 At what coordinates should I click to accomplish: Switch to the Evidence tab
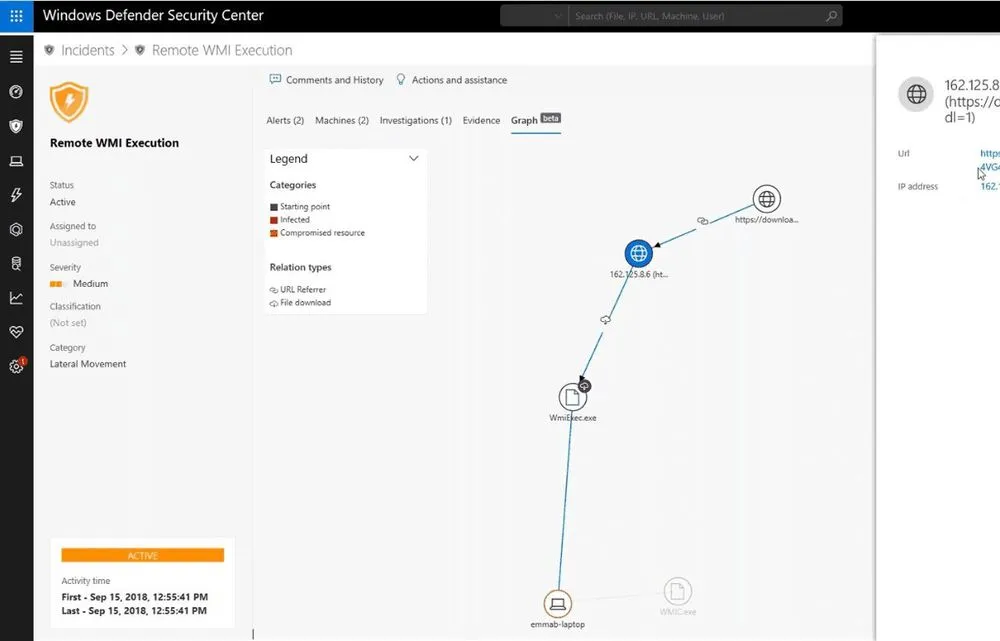[481, 119]
